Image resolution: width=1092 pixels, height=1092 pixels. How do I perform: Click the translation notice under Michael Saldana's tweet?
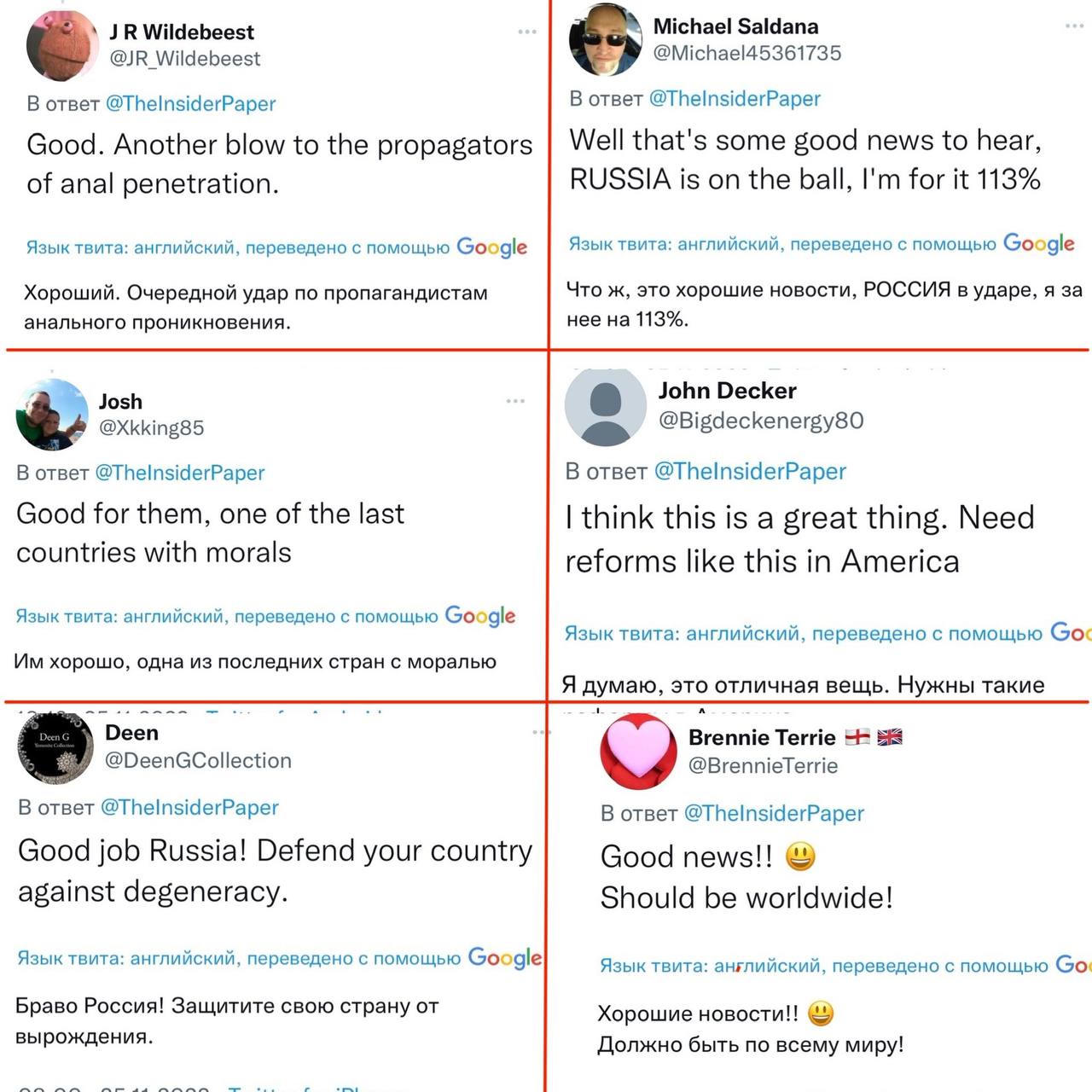tap(782, 245)
